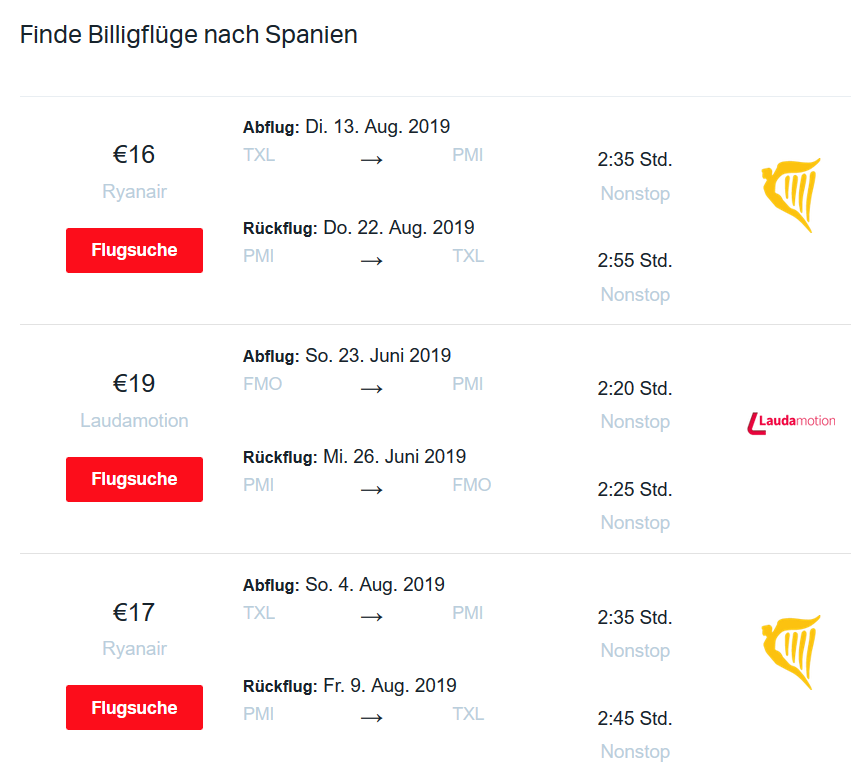Click the Abflug Di. 13. Aug. 2019 date
Viewport: 851px width, 769px height.
(377, 127)
